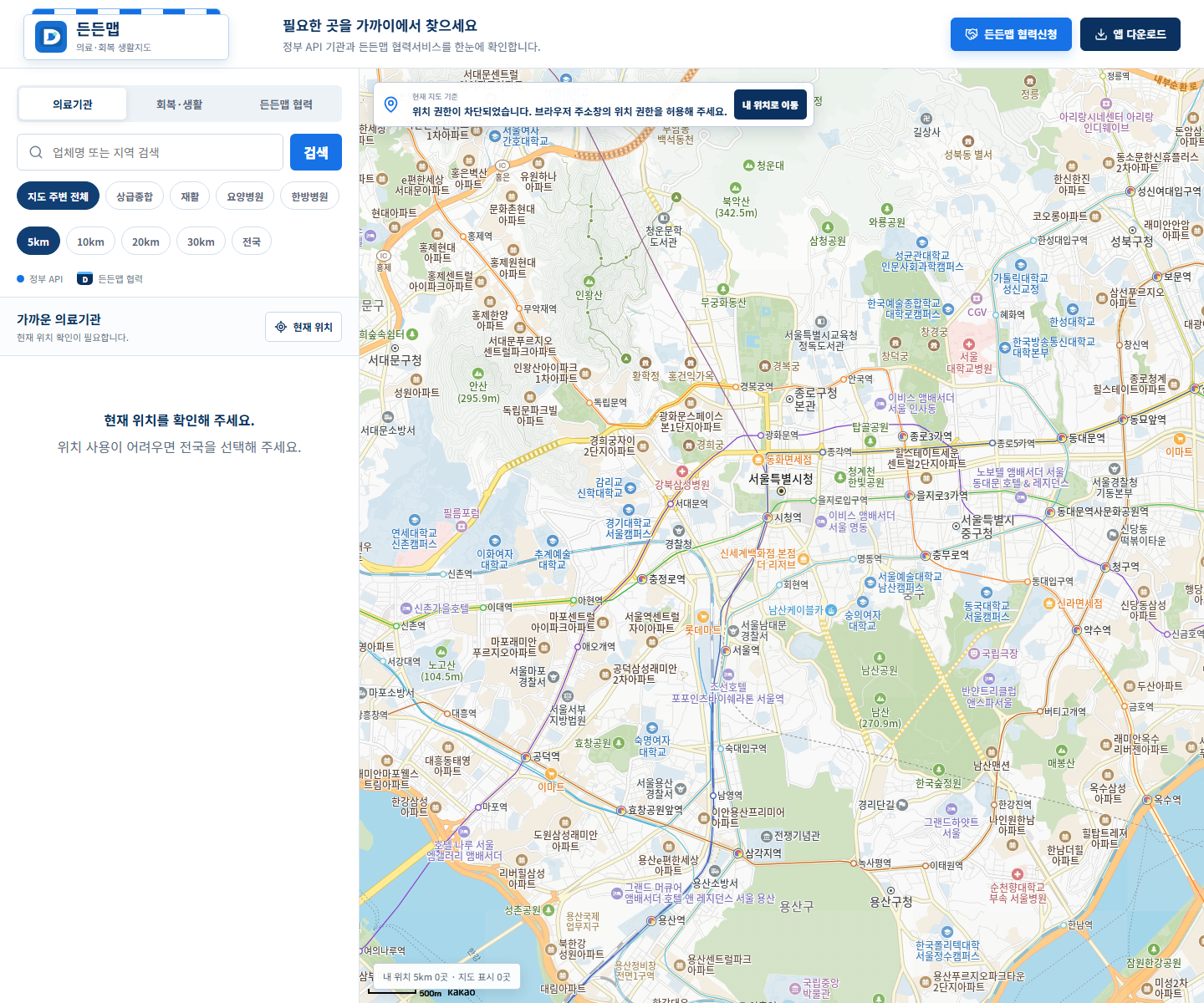Click the blue 검색 search button
Image resolution: width=1204 pixels, height=1003 pixels.
click(316, 152)
